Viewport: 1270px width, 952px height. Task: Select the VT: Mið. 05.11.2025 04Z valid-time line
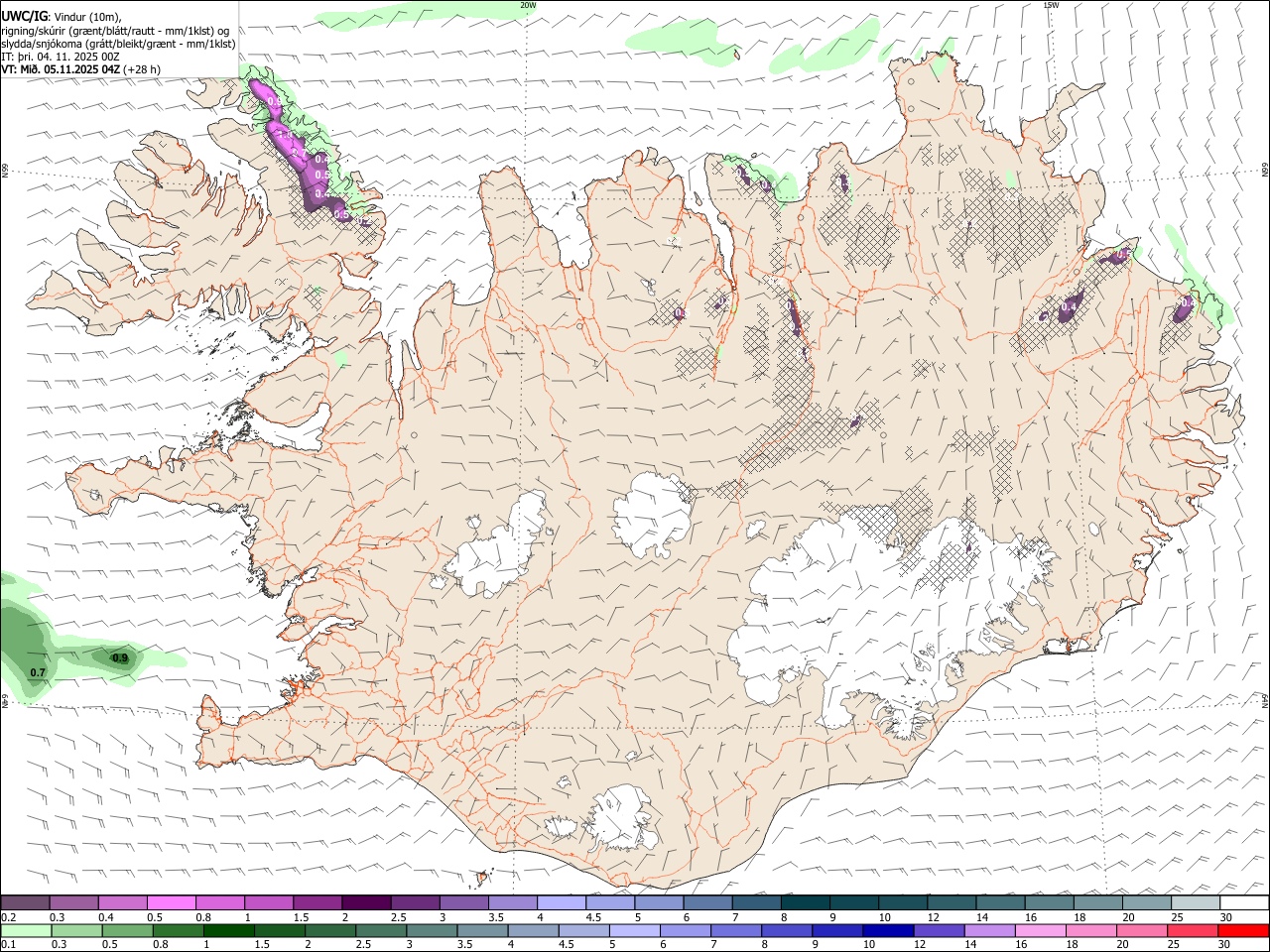(80, 69)
